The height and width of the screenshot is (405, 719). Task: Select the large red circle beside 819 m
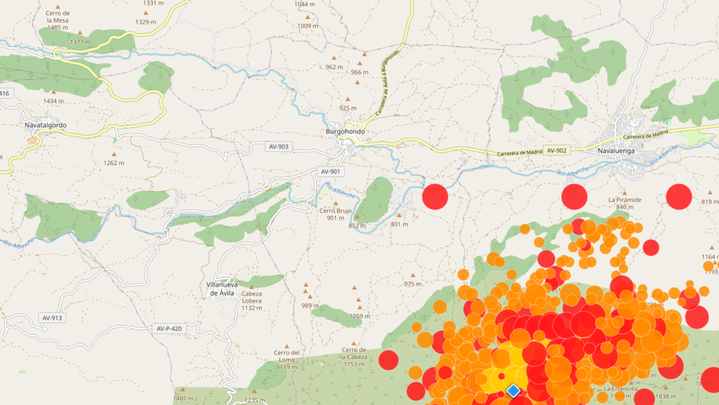pos(679,197)
